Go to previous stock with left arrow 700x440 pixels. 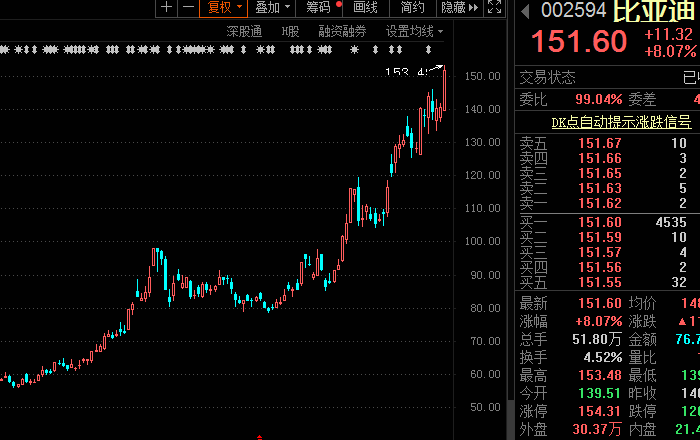click(x=525, y=12)
